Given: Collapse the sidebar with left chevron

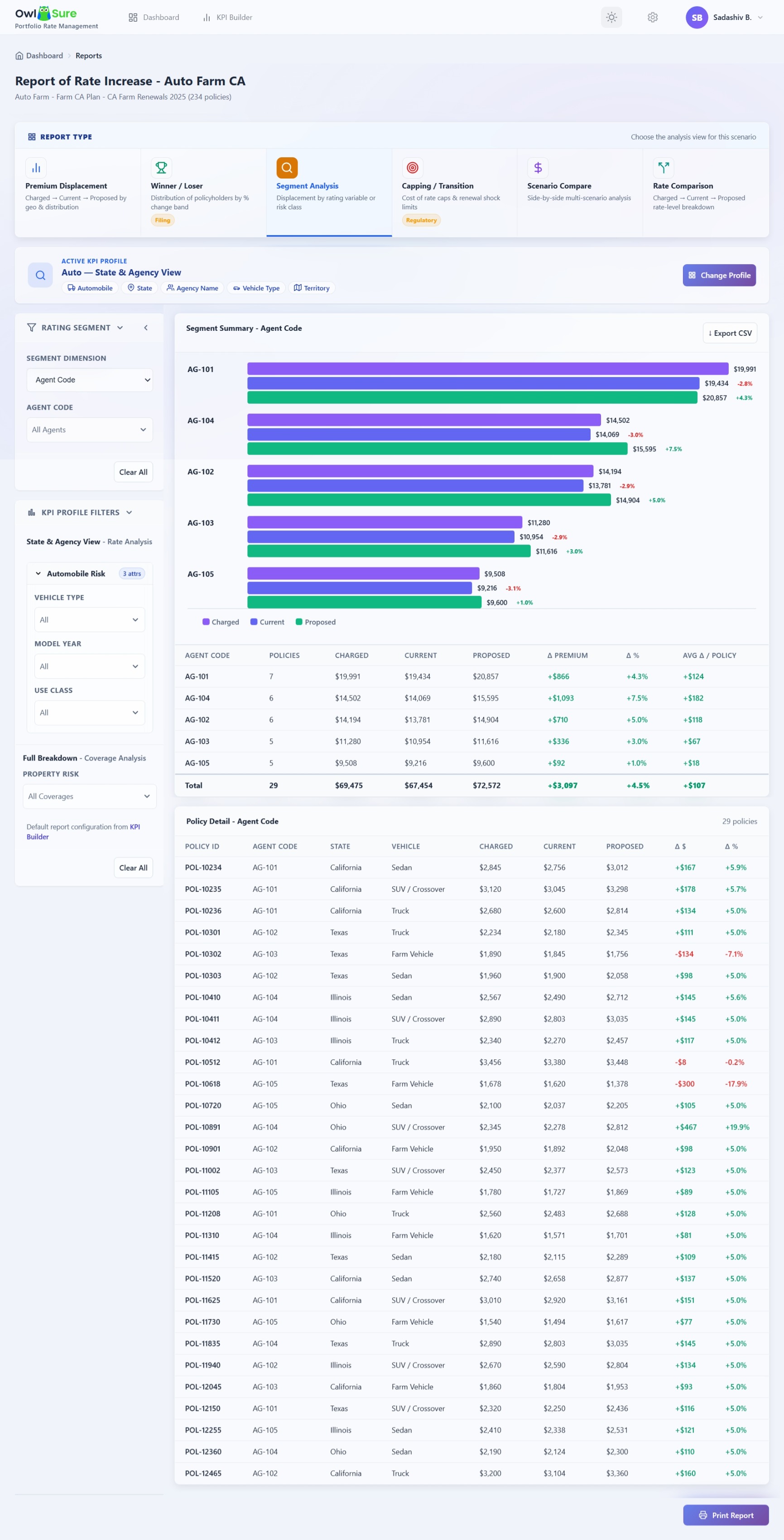Looking at the screenshot, I should [x=146, y=328].
